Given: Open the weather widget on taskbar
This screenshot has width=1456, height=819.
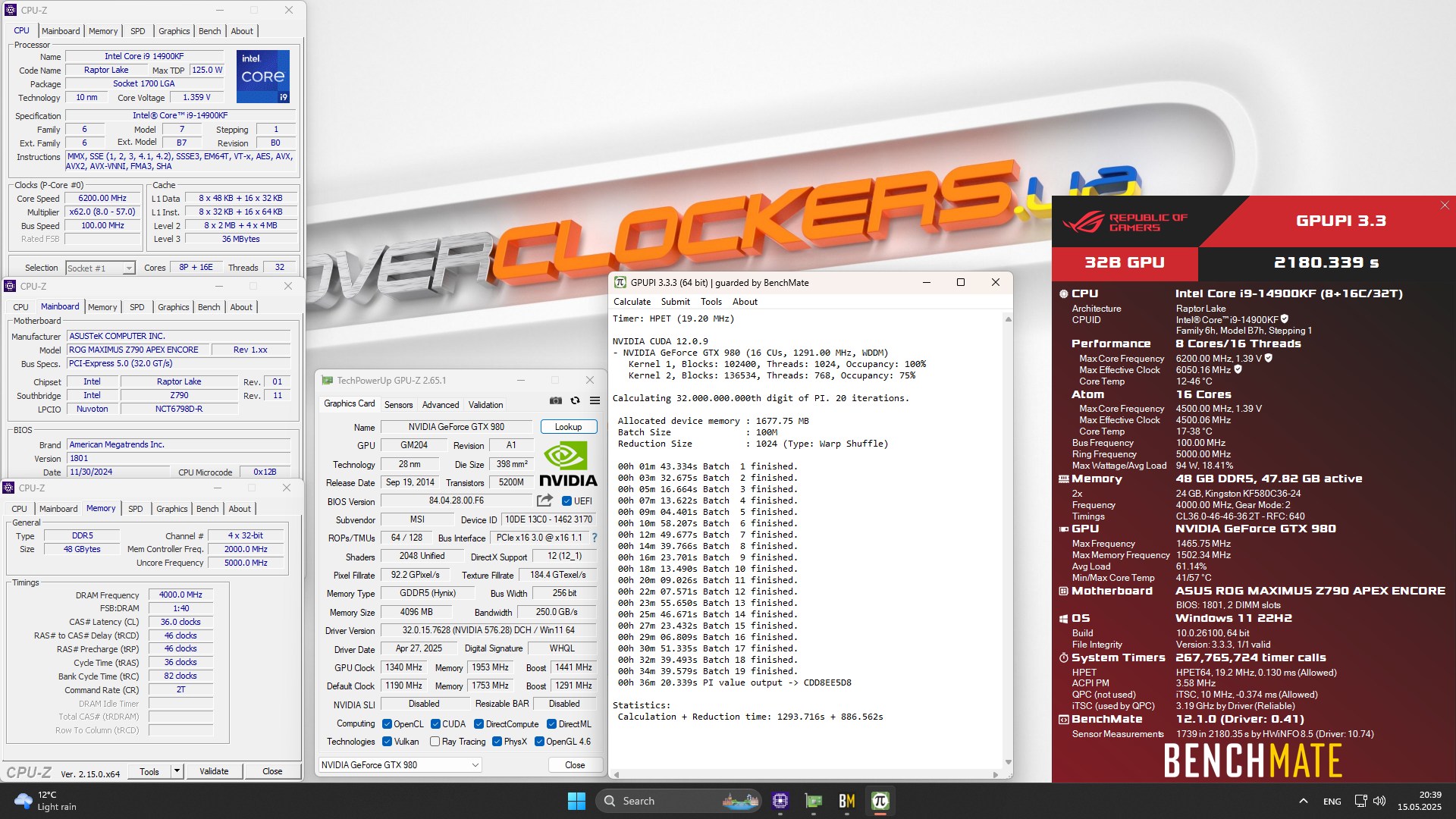Looking at the screenshot, I should (x=45, y=801).
